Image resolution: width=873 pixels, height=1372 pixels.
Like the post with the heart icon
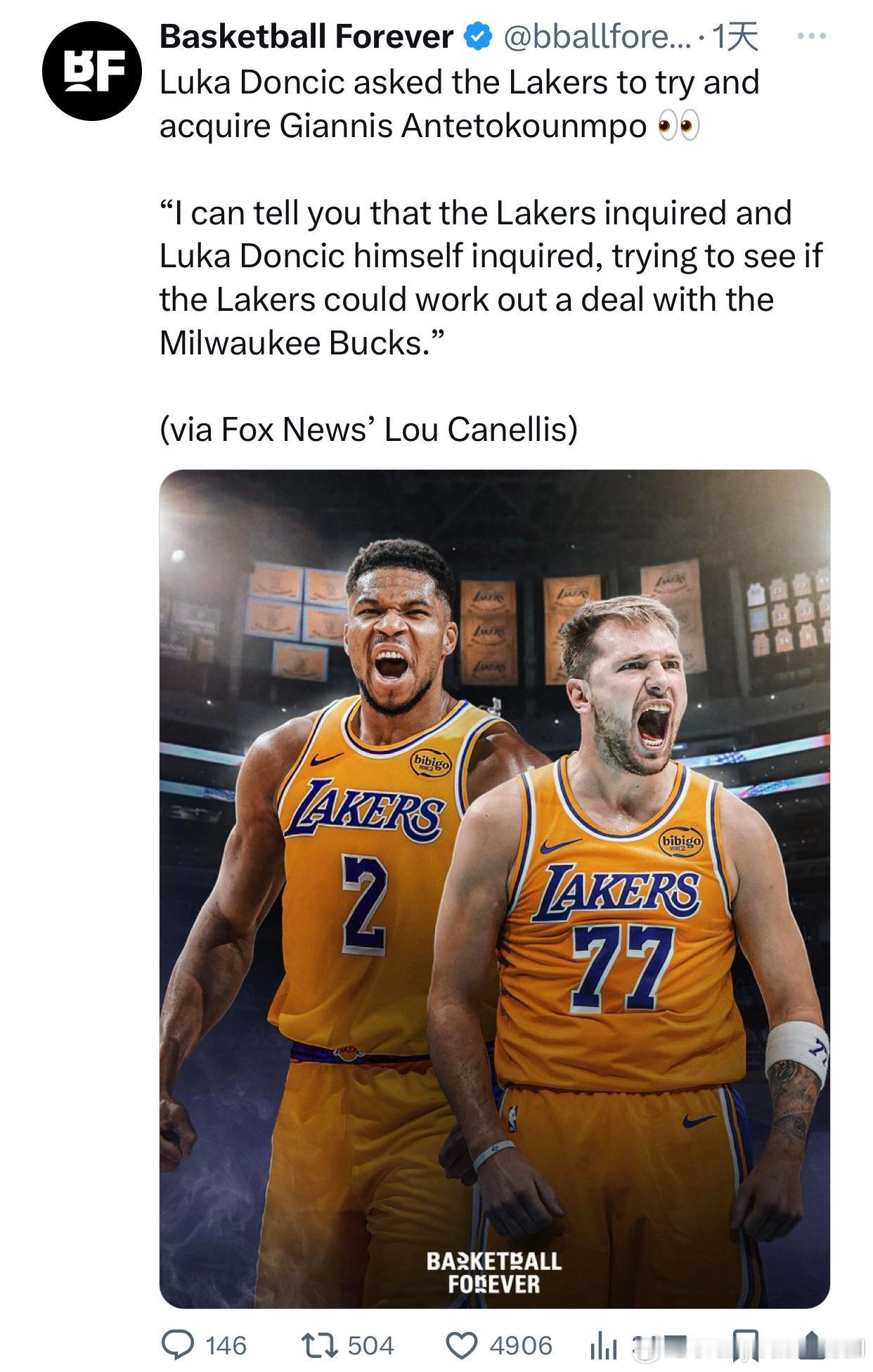[x=462, y=1345]
